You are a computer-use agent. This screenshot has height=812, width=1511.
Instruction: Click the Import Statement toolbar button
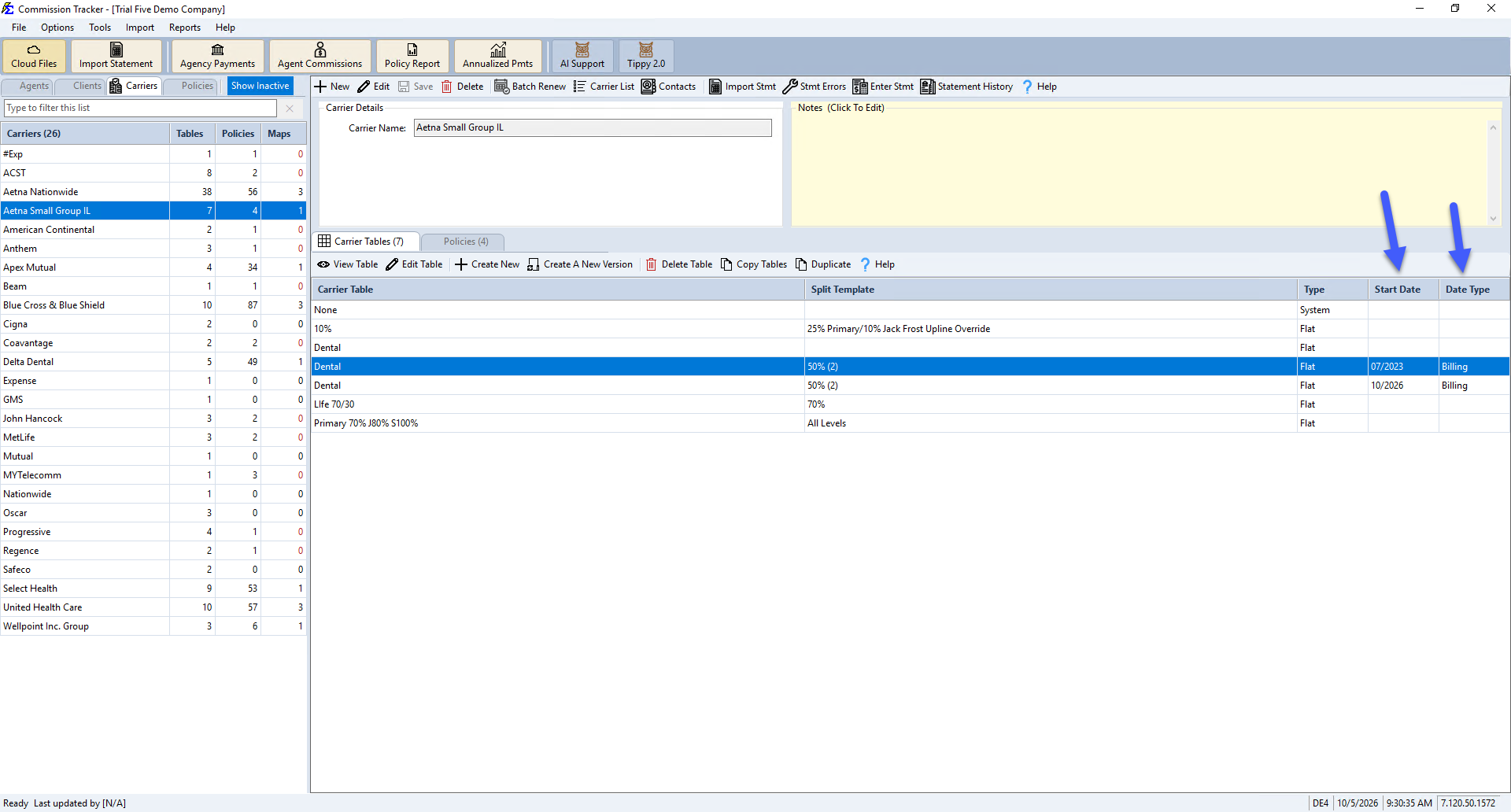coord(116,56)
